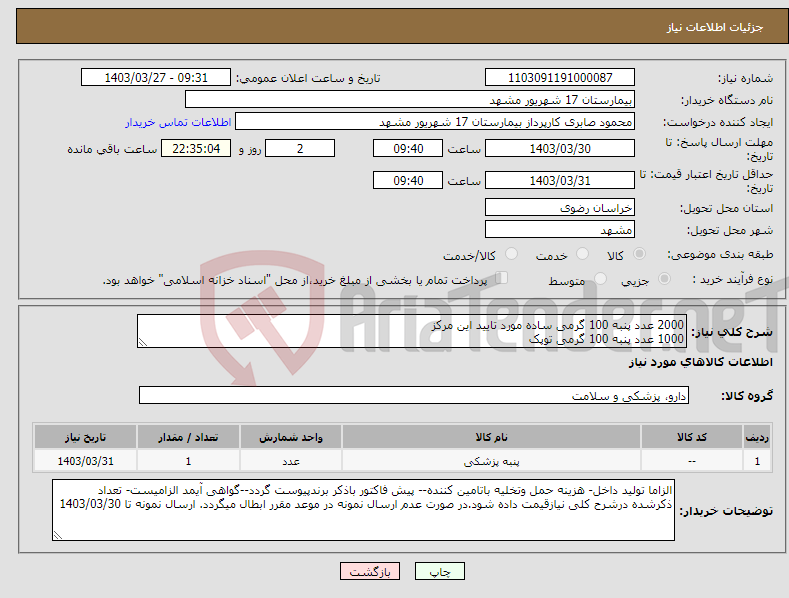This screenshot has width=789, height=598.
Task: Click the استان محل تحویل label
Action: coord(727,208)
